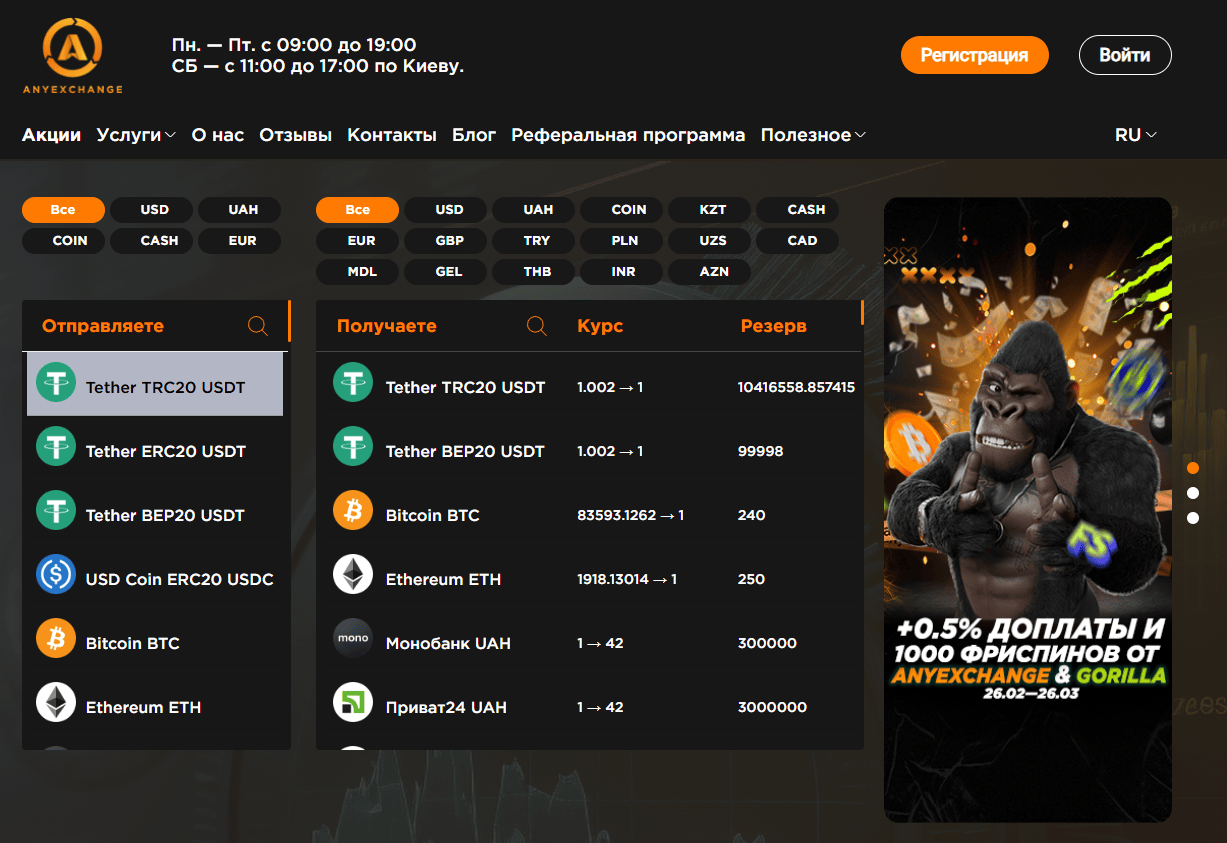The width and height of the screenshot is (1227, 843).
Task: Go to Отзывы page
Action: click(295, 135)
